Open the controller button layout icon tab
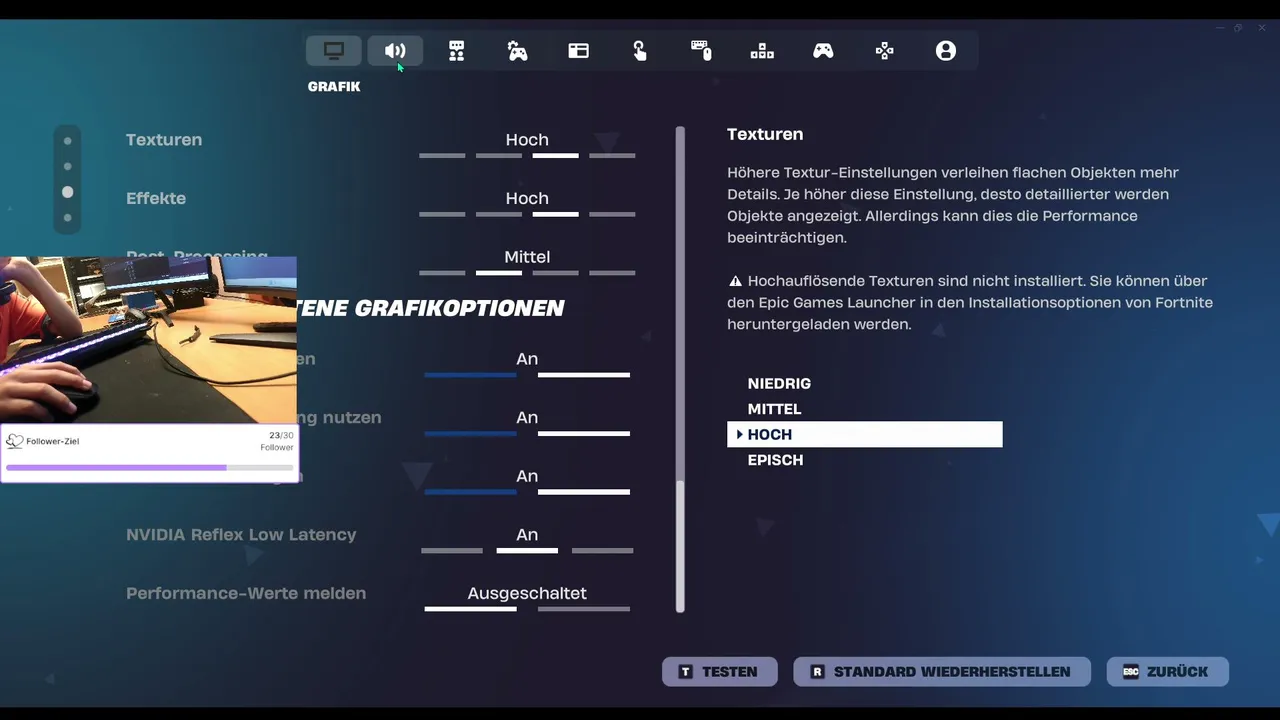The height and width of the screenshot is (720, 1280). (885, 51)
